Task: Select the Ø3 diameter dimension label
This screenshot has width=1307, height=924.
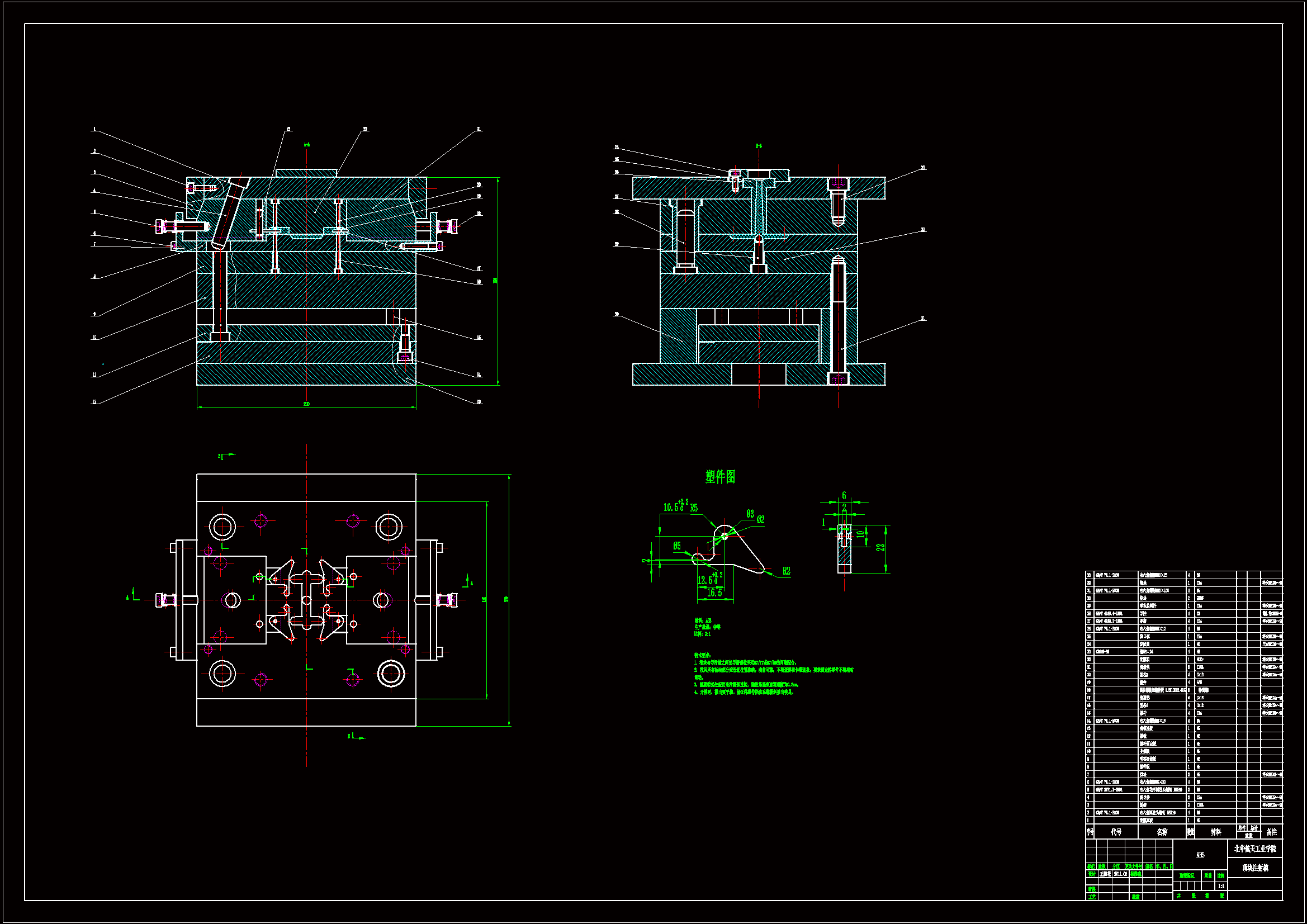Action: (x=750, y=514)
